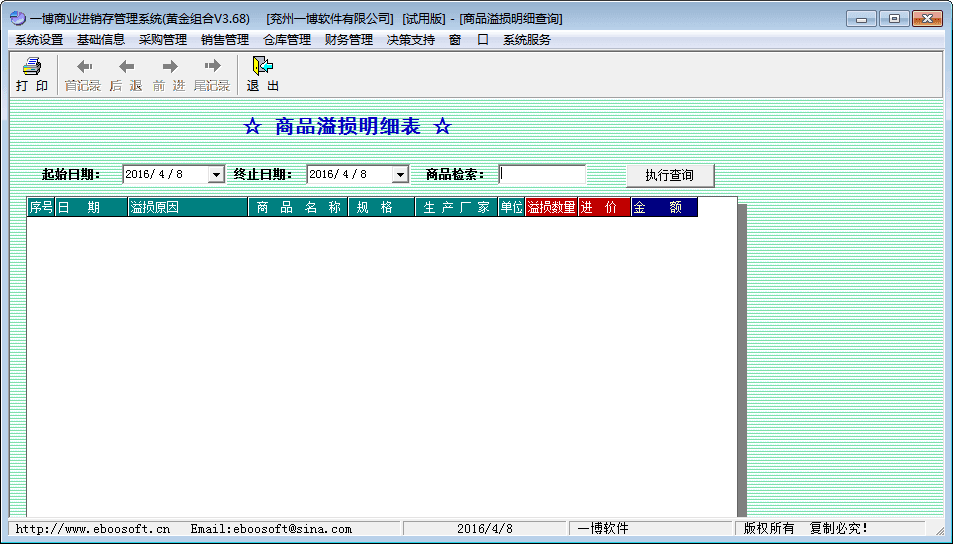This screenshot has height=544, width=953.
Task: Click the 商品名称 column header
Action: pyautogui.click(x=298, y=207)
